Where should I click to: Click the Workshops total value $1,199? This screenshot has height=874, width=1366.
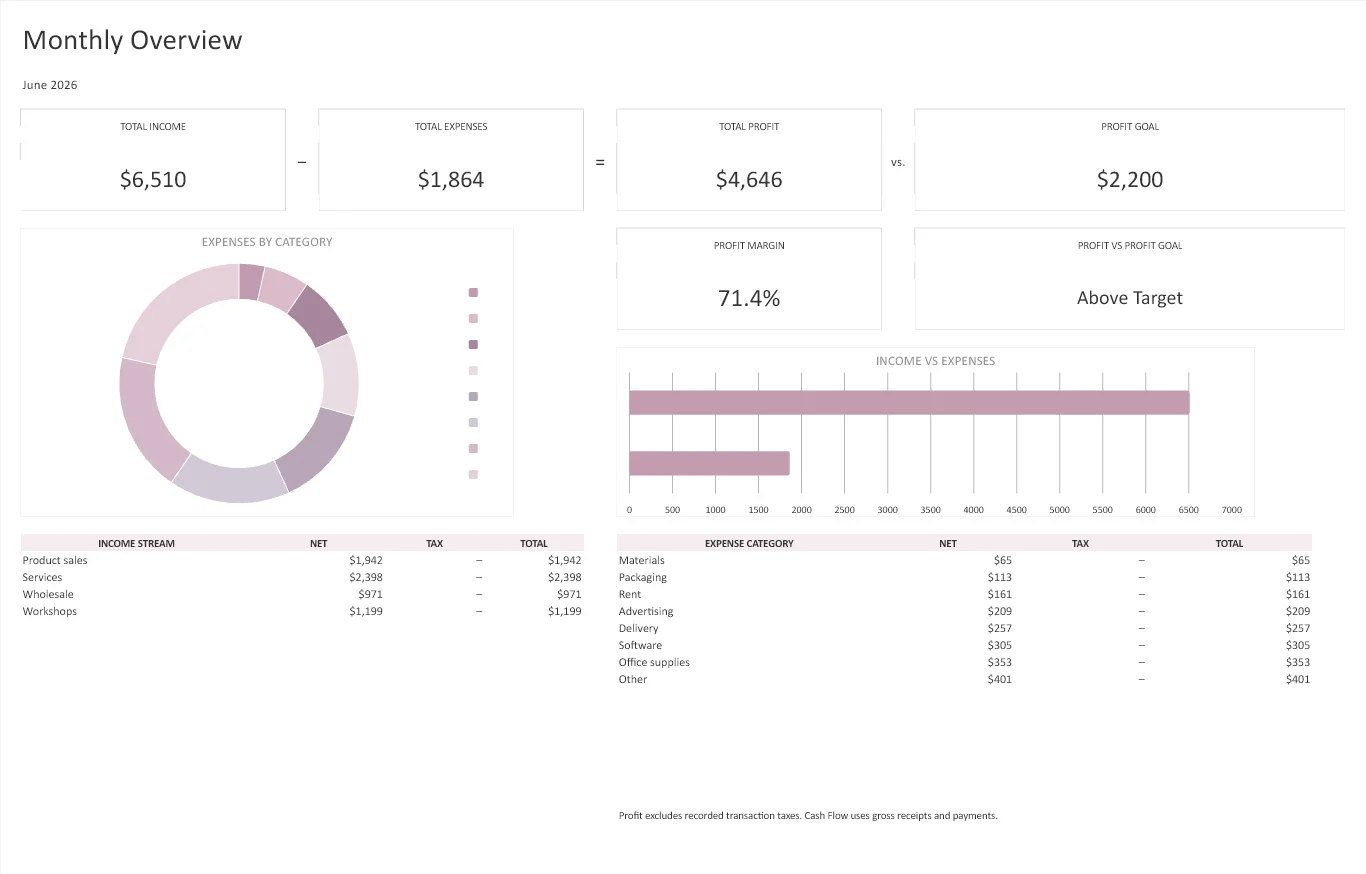(x=564, y=611)
